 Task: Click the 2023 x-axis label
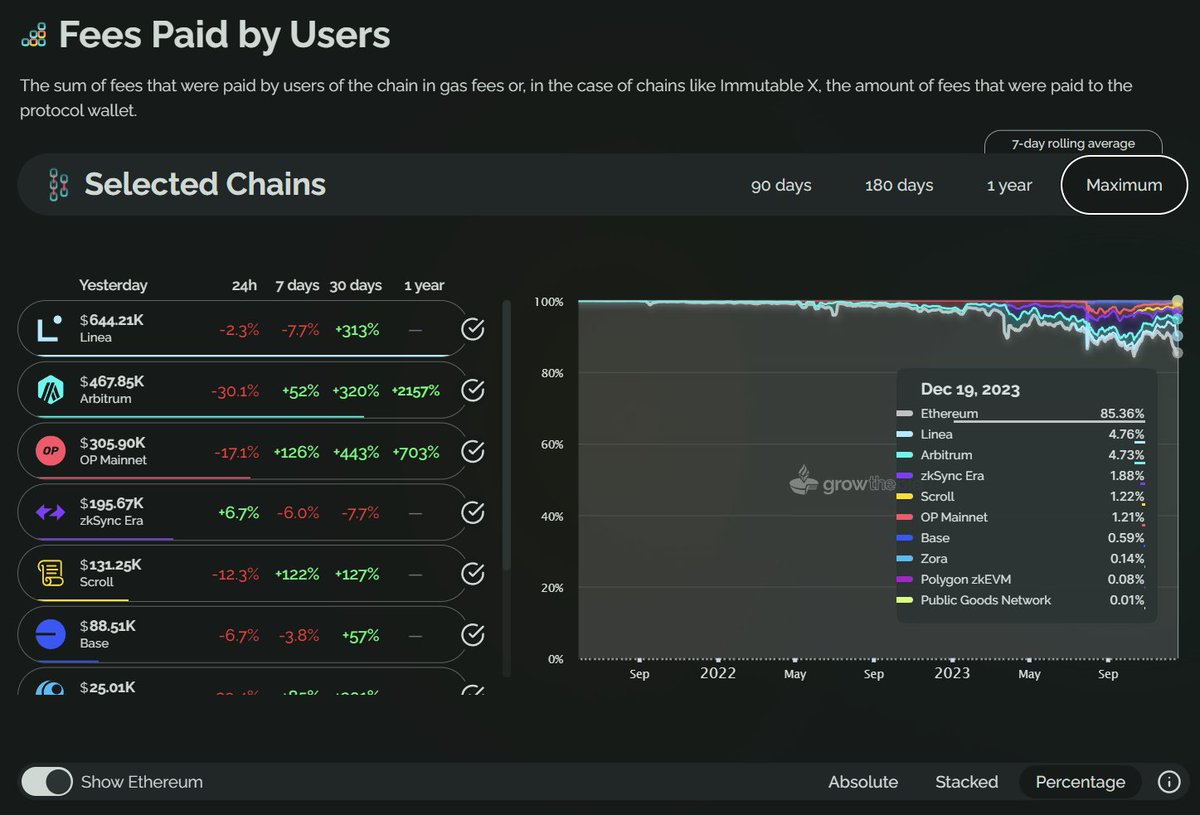click(952, 673)
